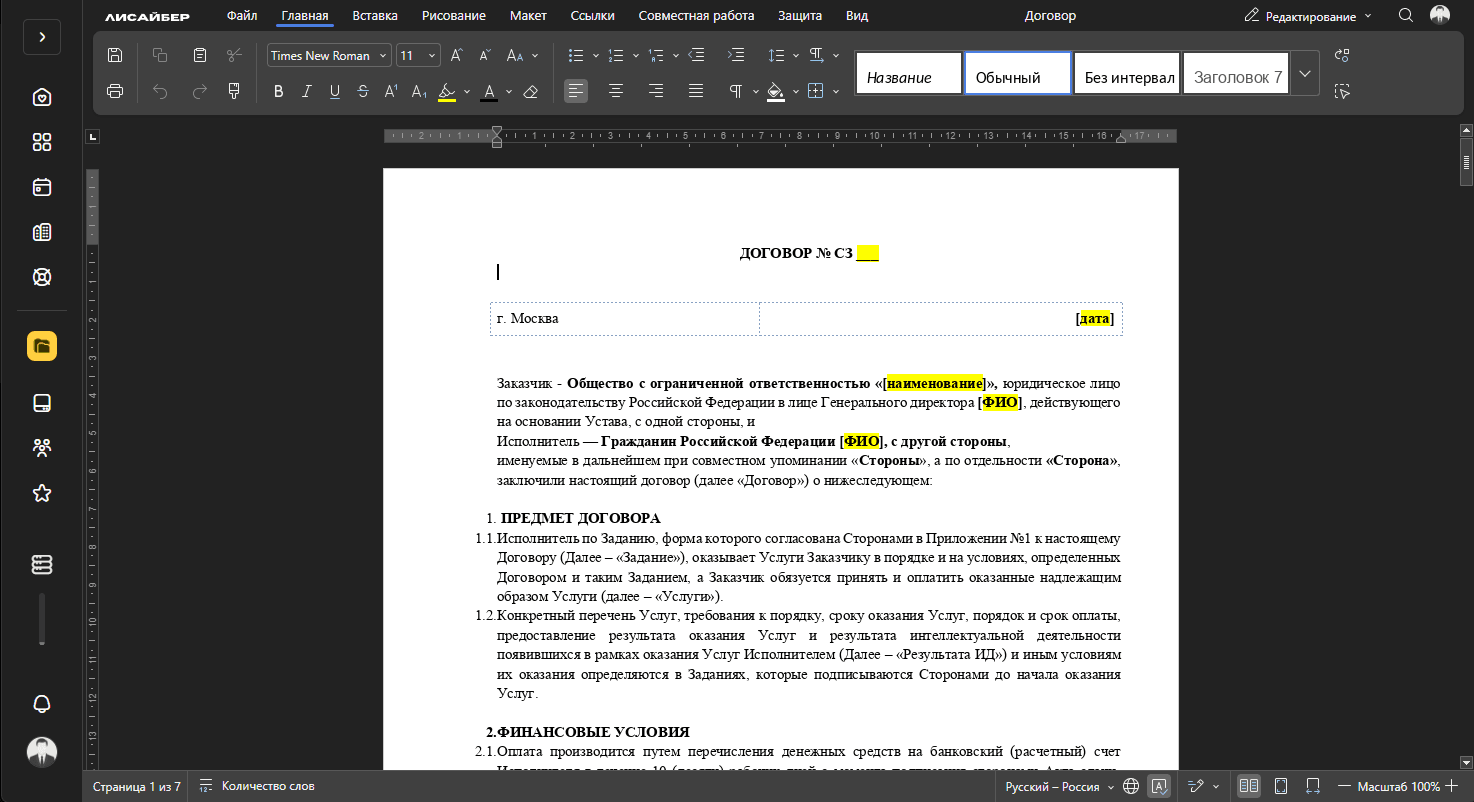This screenshot has width=1474, height=802.
Task: Open the contacts people icon in the sidebar
Action: (x=42, y=447)
